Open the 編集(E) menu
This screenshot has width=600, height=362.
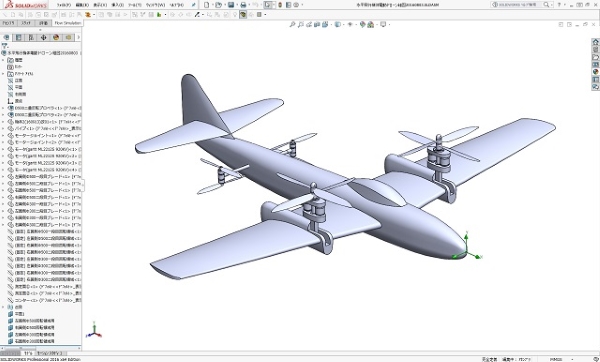point(82,5)
